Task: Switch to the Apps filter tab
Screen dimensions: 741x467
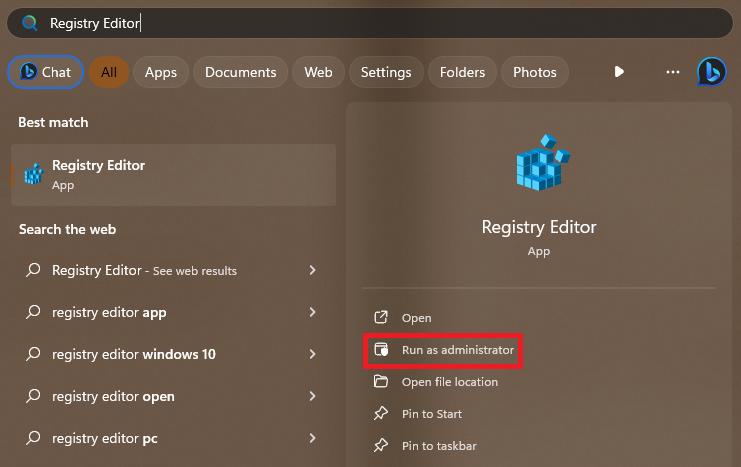Action: (160, 72)
